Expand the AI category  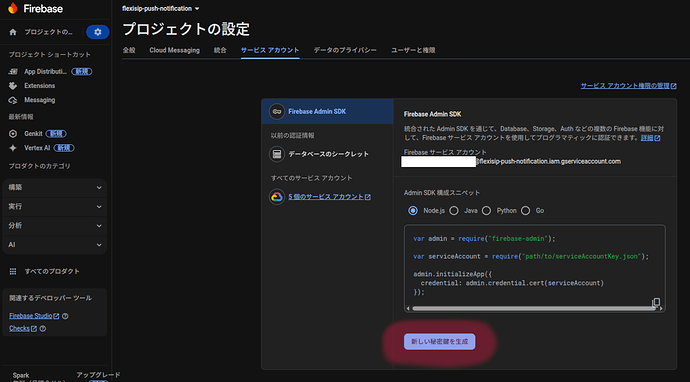(55, 245)
